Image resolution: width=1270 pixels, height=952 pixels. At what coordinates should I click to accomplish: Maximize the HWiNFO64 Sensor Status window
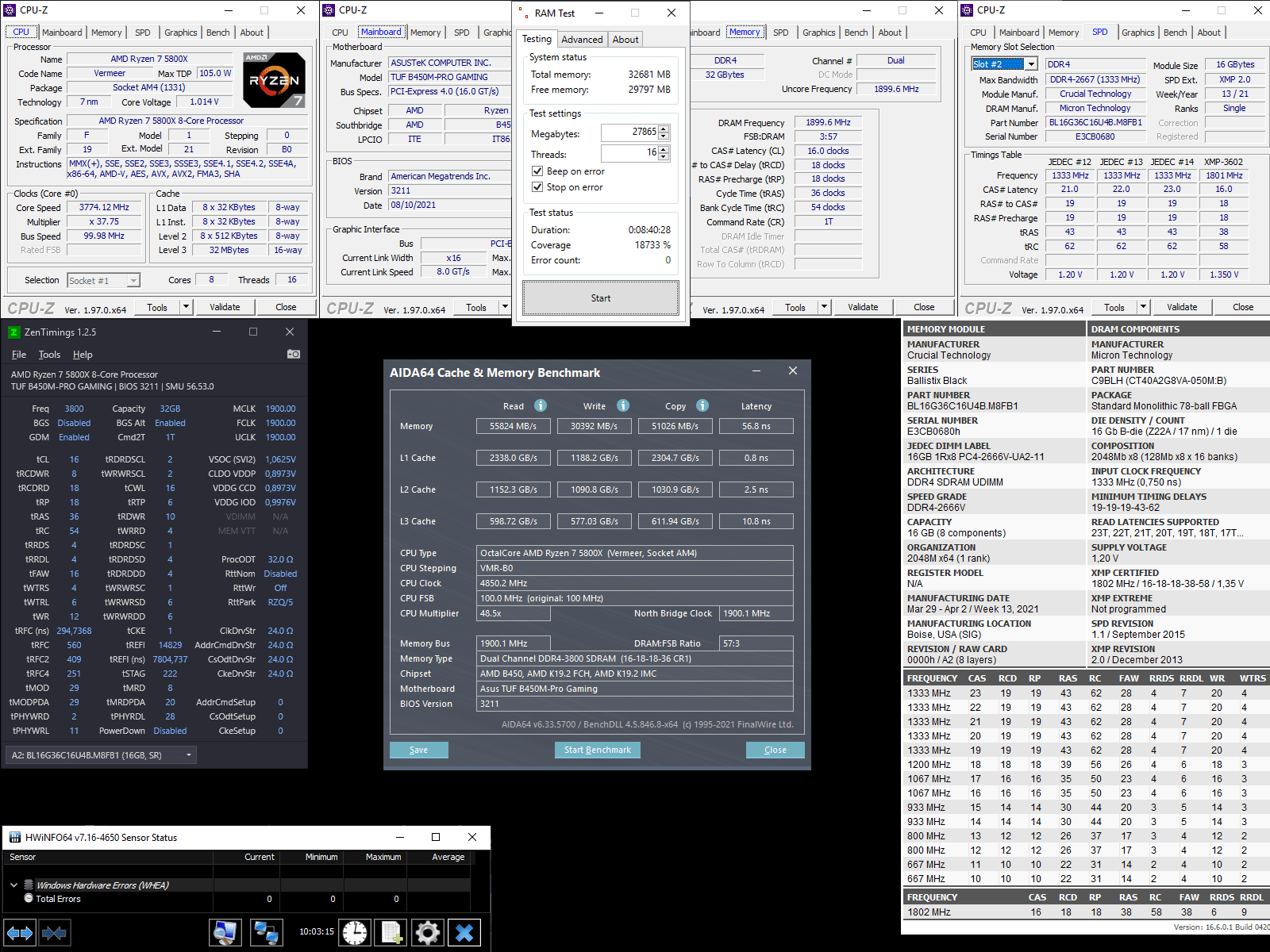click(x=436, y=837)
